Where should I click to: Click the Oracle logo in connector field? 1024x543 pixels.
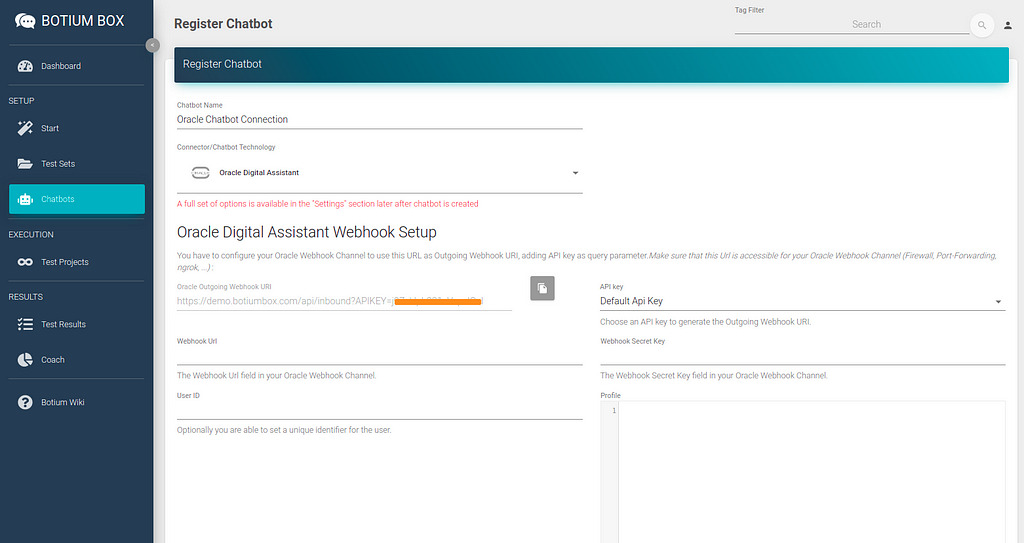[x=200, y=173]
